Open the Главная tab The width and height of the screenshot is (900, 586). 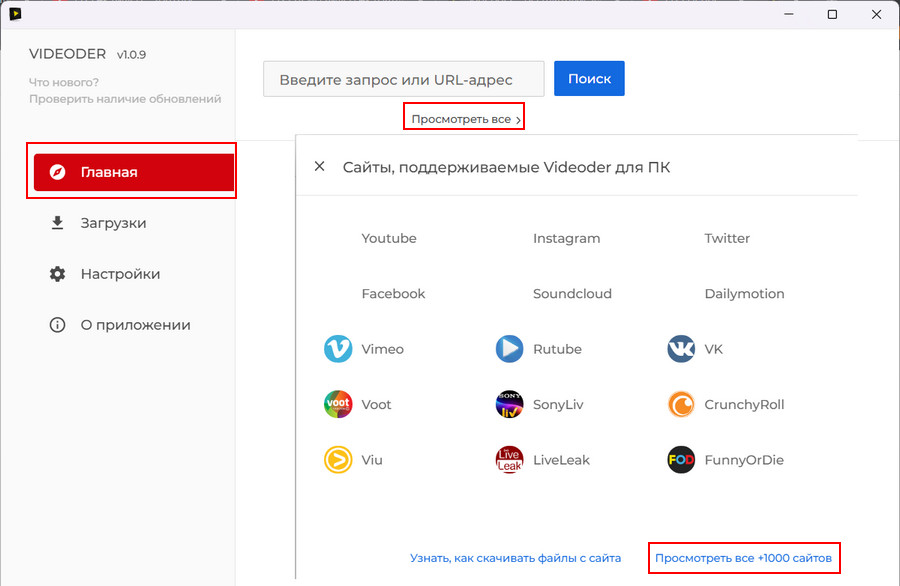(x=134, y=172)
